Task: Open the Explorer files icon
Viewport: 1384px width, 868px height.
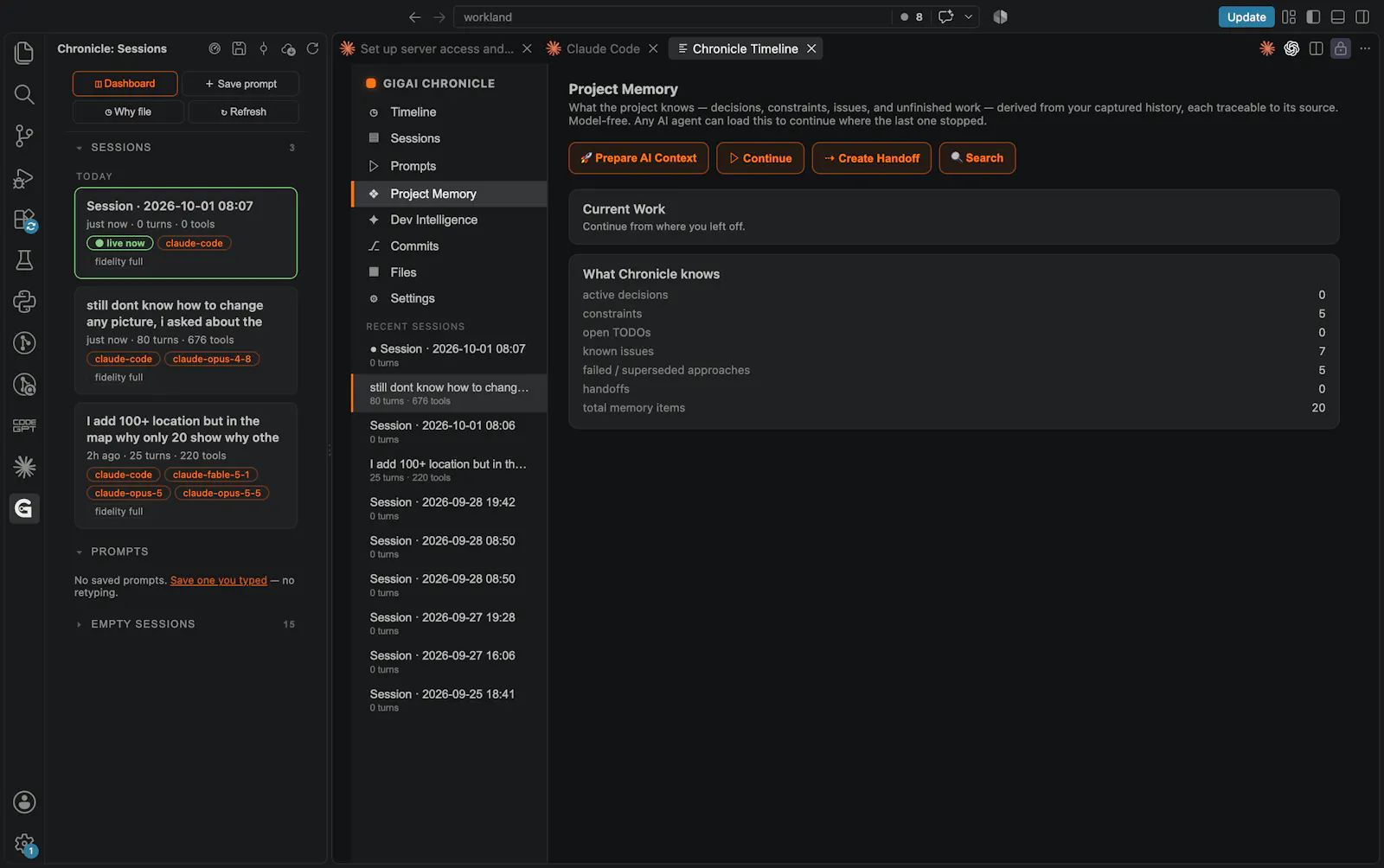Action: [24, 53]
